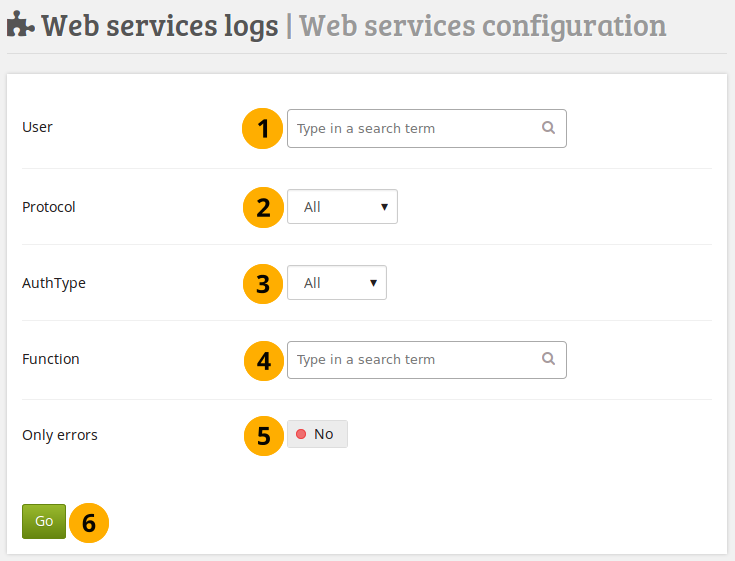Screen dimensions: 735x561
Task: Click the magnifier icon in the User field
Action: 548,128
